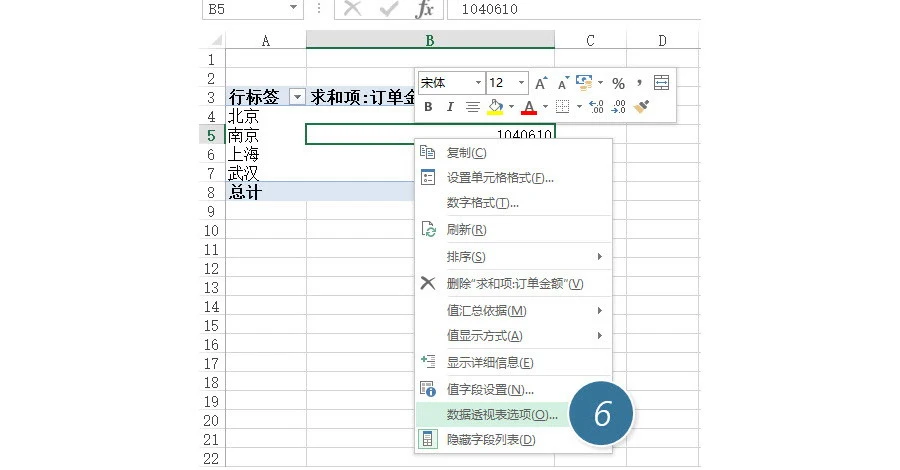Choose 删除"求和项:订单金额"(V)

point(513,283)
